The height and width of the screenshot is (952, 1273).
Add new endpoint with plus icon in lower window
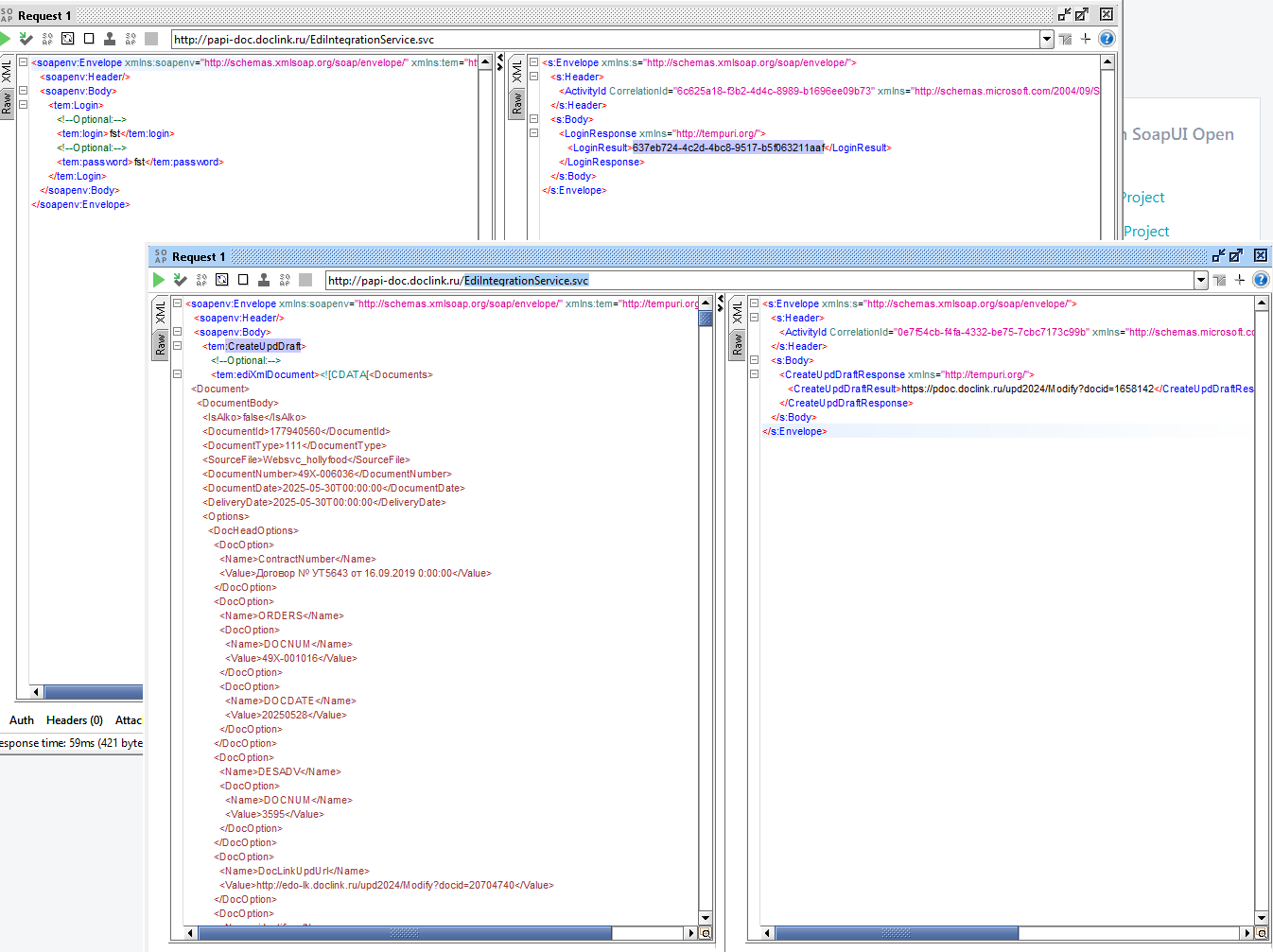coord(1240,280)
